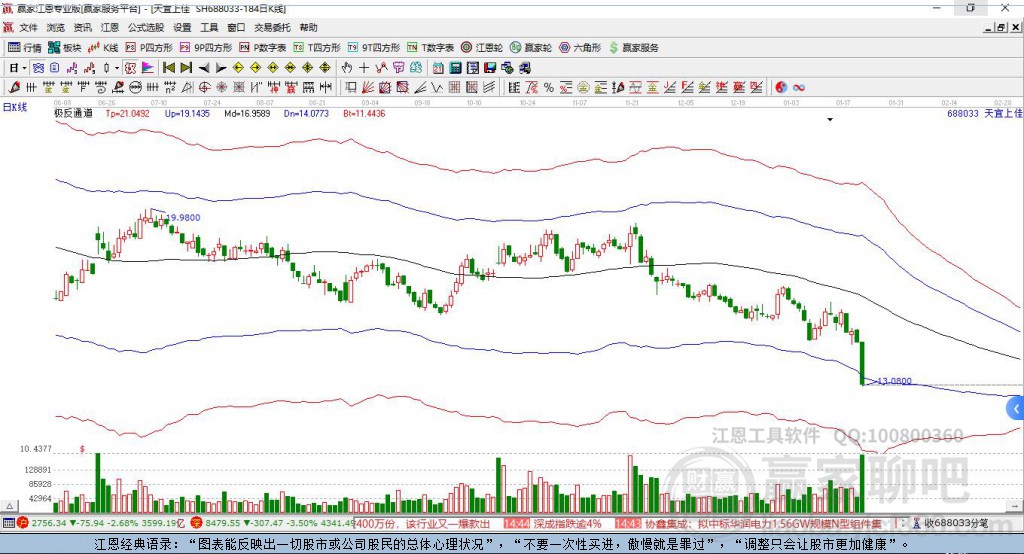Click the 极反通道 indicator name

pos(73,113)
